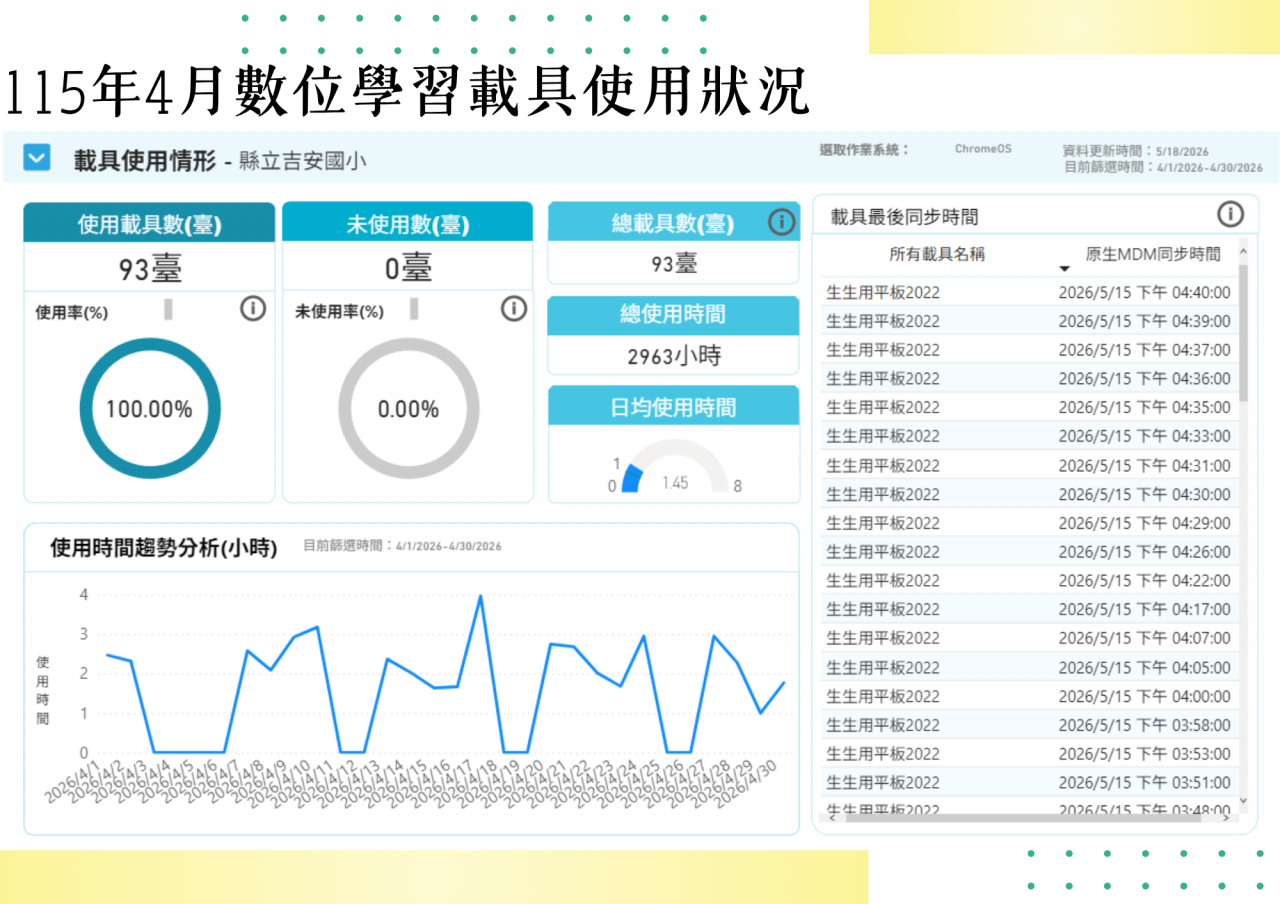The width and height of the screenshot is (1280, 904).
Task: Click info icon on 總載具數(臺) card
Action: (x=781, y=222)
